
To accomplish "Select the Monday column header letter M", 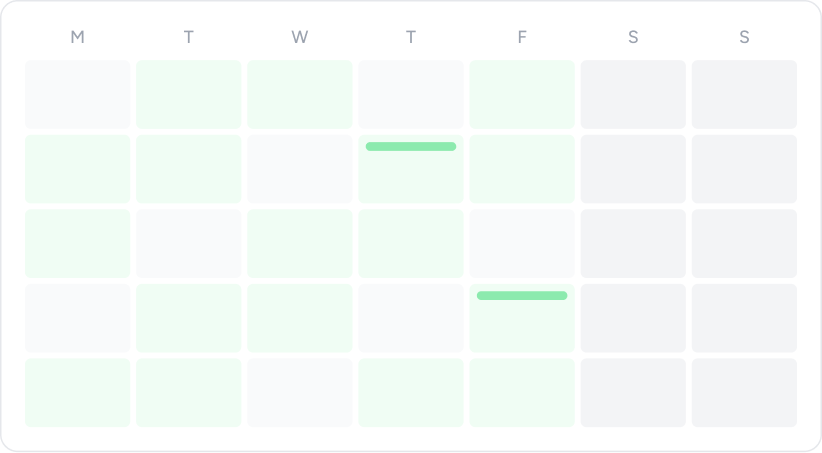I will (x=78, y=37).
